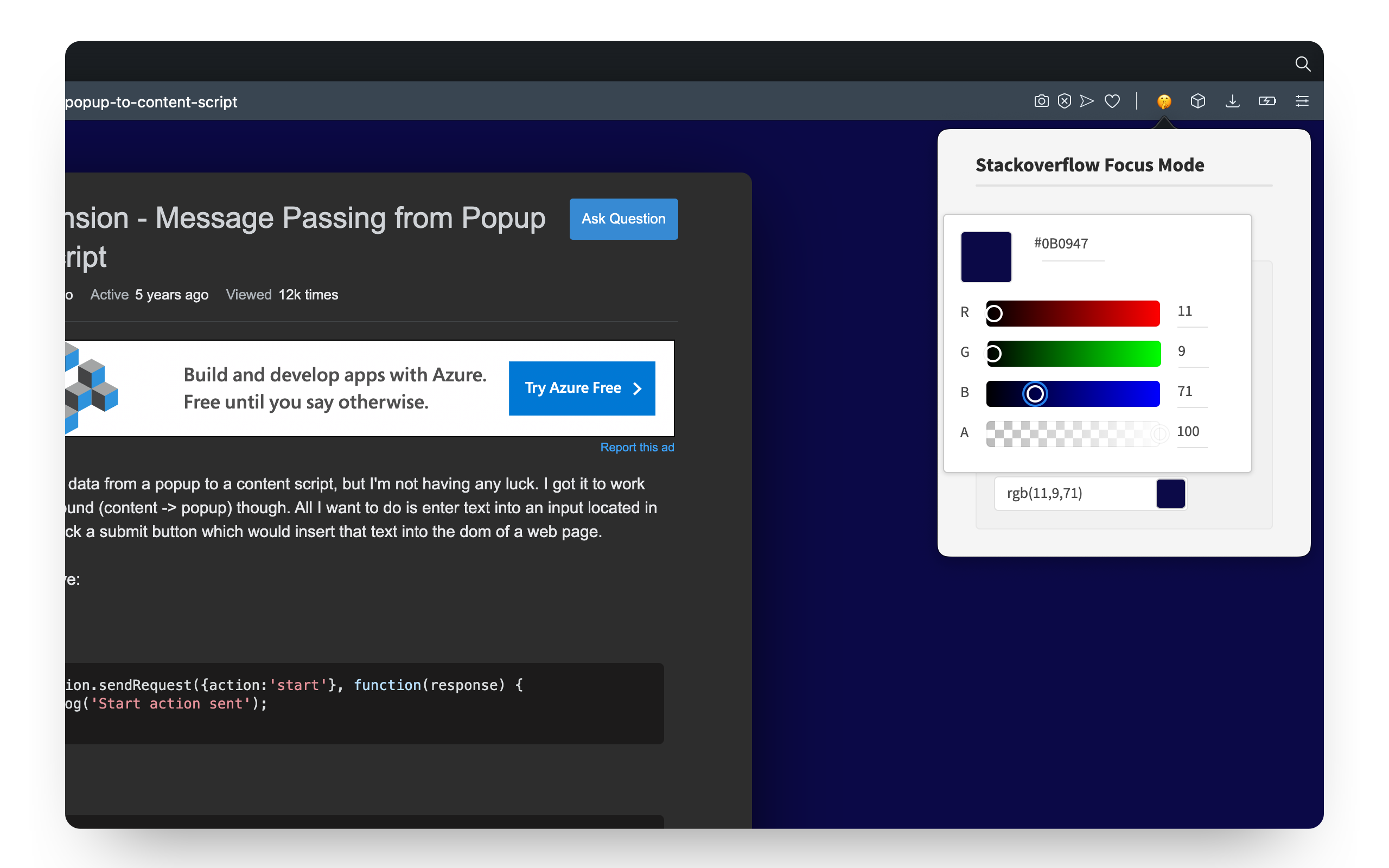
Task: Click the heart bookmark icon
Action: click(1112, 101)
